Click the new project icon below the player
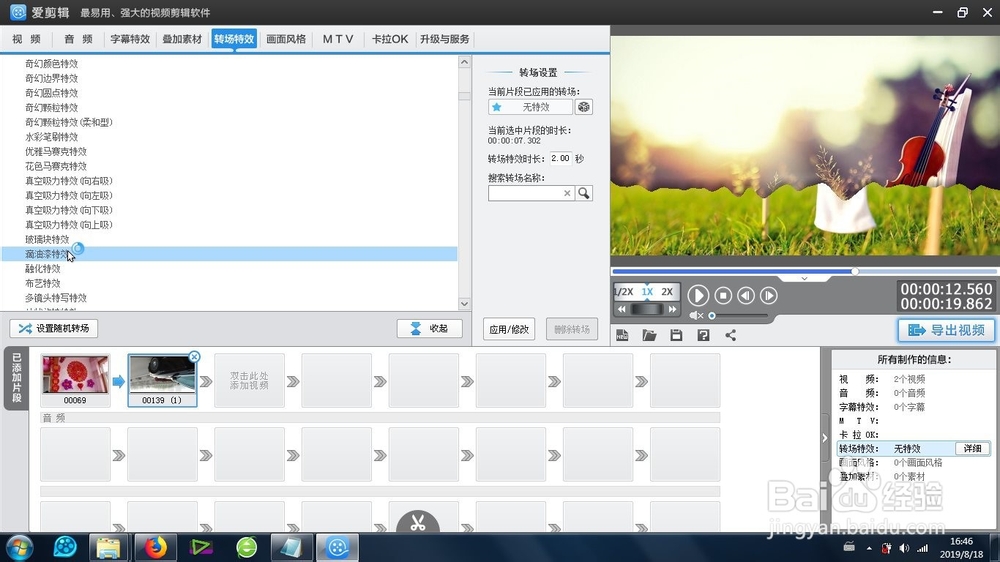This screenshot has height=562, width=1000. (622, 336)
